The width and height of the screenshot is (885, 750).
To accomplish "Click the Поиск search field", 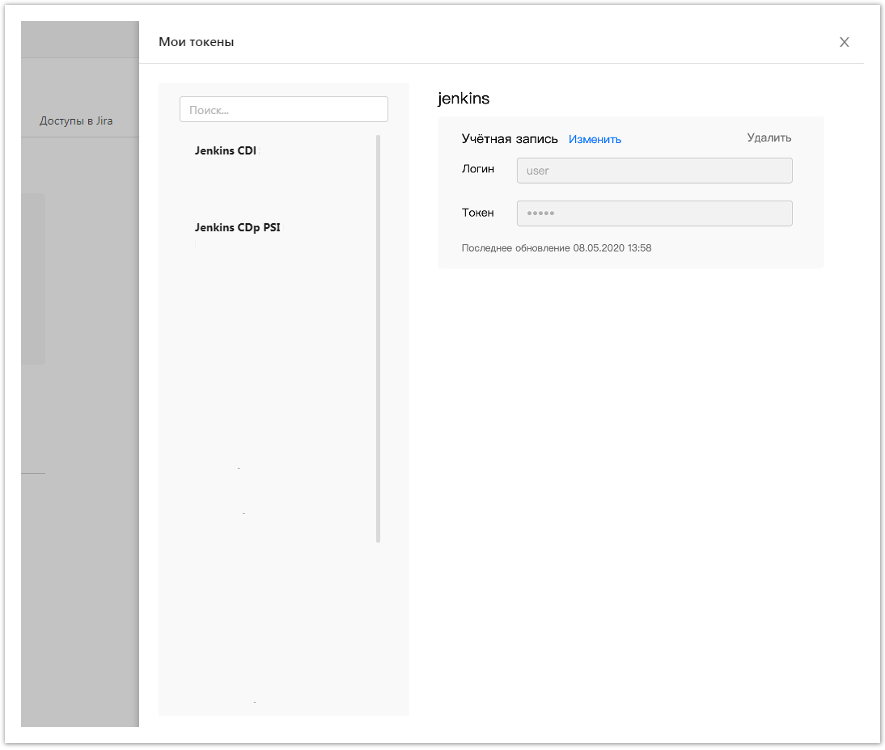I will [283, 109].
